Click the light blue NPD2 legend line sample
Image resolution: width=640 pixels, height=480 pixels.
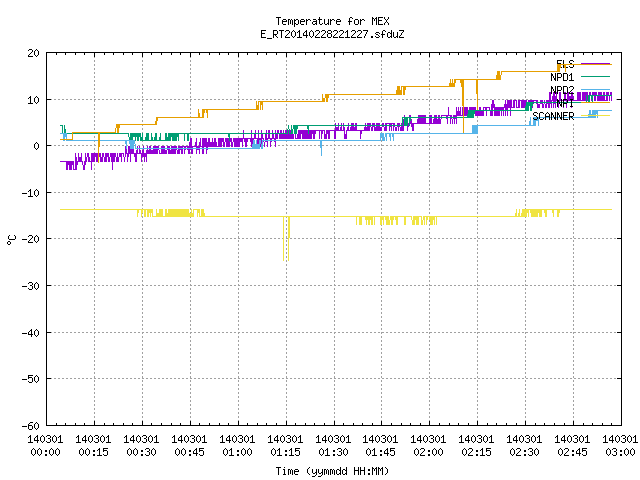pos(596,89)
